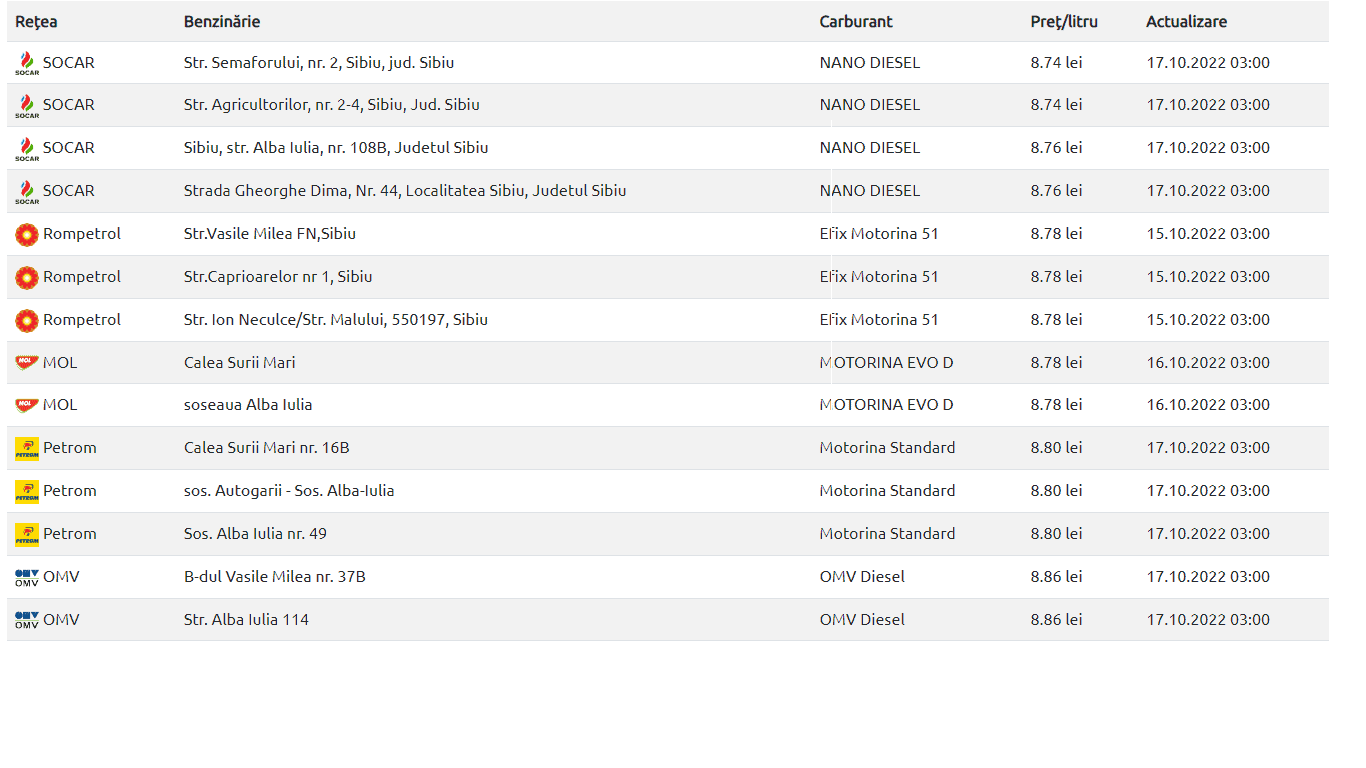
Task: Select address Str. Alba Iulia 114
Action: 246,619
